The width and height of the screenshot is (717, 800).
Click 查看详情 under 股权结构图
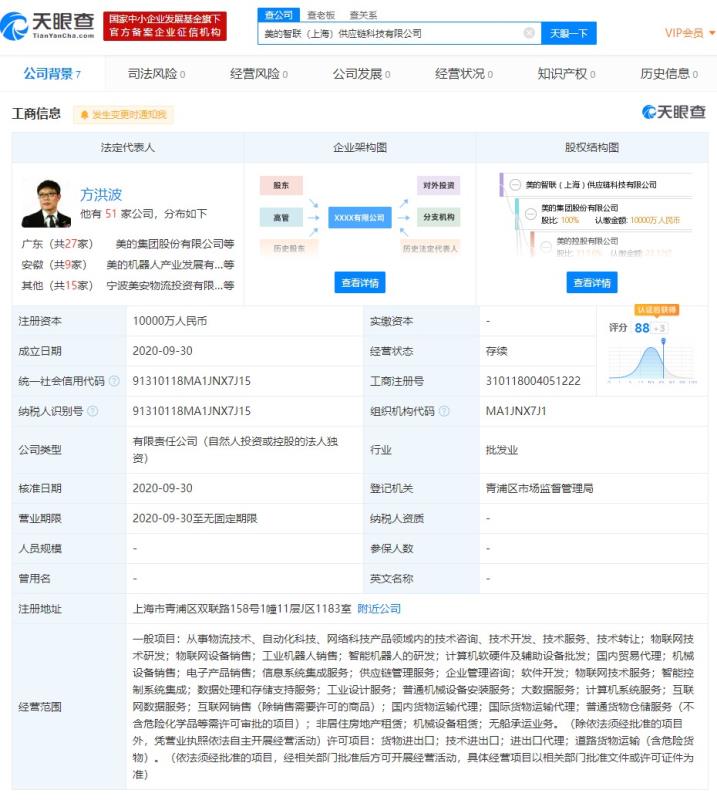(x=592, y=283)
